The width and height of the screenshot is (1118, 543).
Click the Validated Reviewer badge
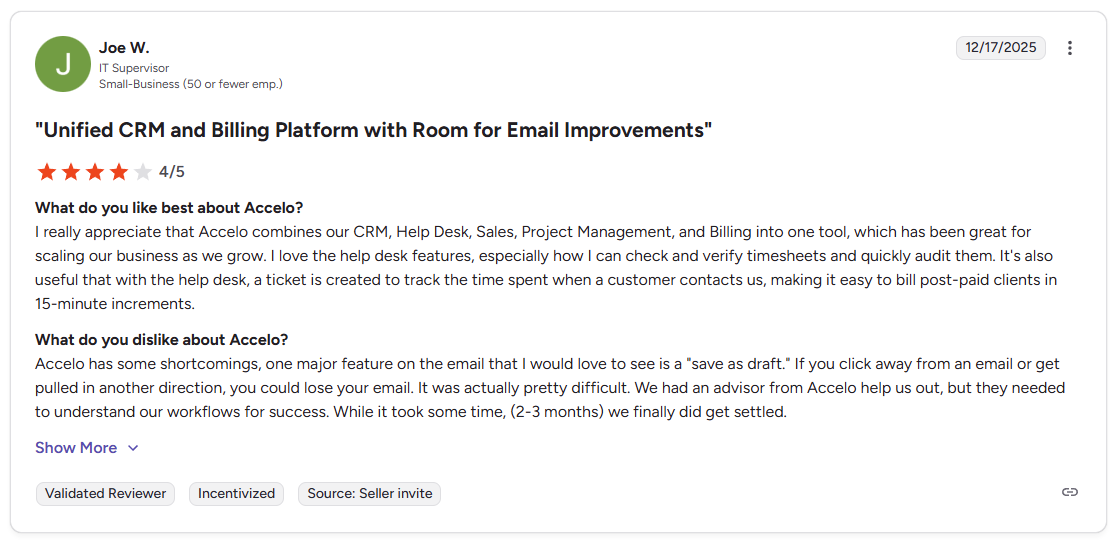[105, 494]
